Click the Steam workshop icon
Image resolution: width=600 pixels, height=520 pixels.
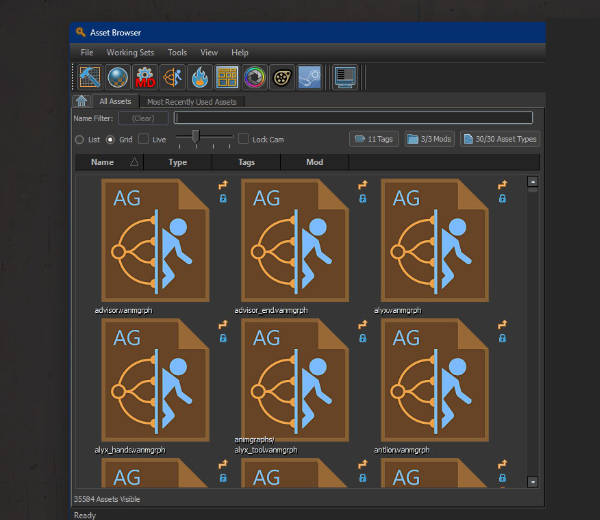click(309, 77)
